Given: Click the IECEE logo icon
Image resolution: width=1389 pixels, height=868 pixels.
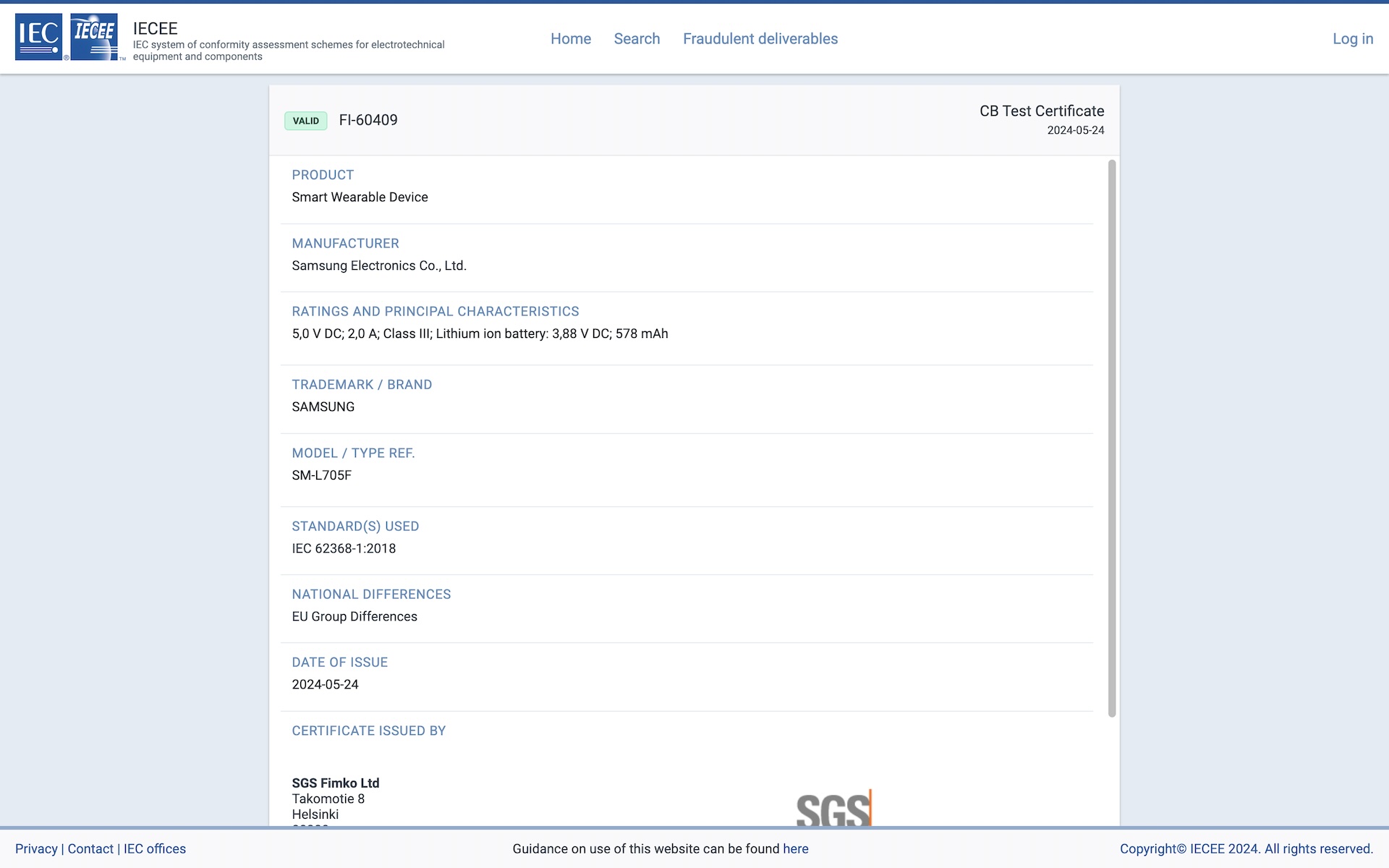Looking at the screenshot, I should pyautogui.click(x=94, y=36).
